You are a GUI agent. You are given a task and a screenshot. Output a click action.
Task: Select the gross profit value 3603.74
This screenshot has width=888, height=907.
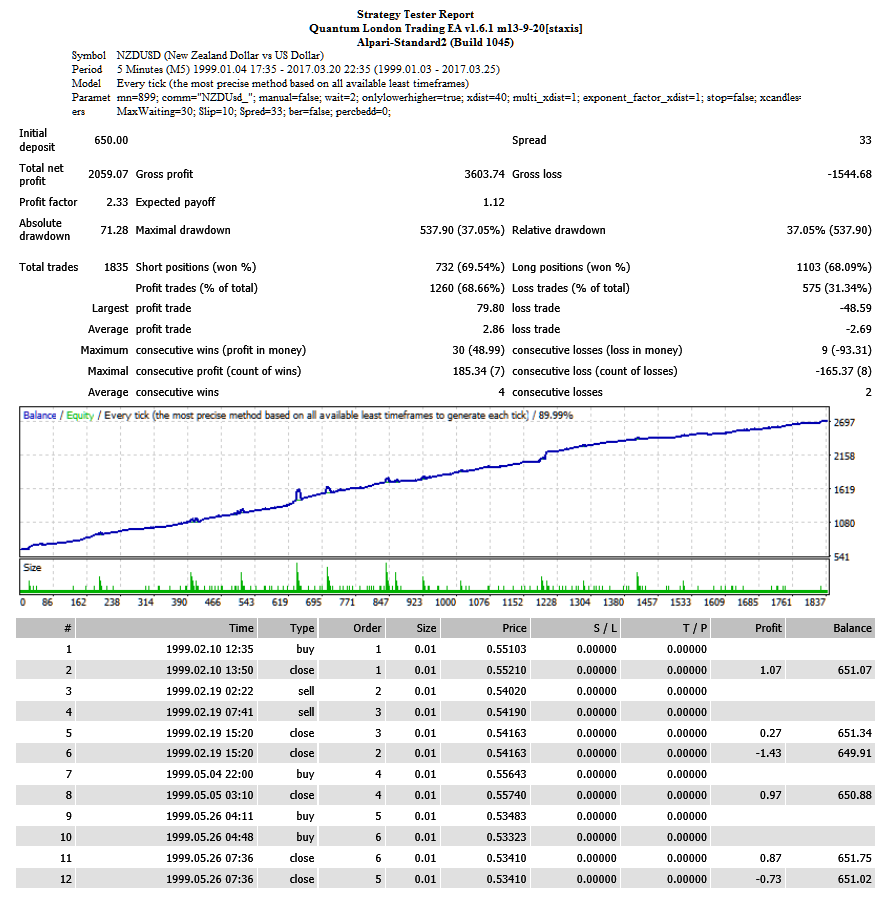pyautogui.click(x=484, y=174)
